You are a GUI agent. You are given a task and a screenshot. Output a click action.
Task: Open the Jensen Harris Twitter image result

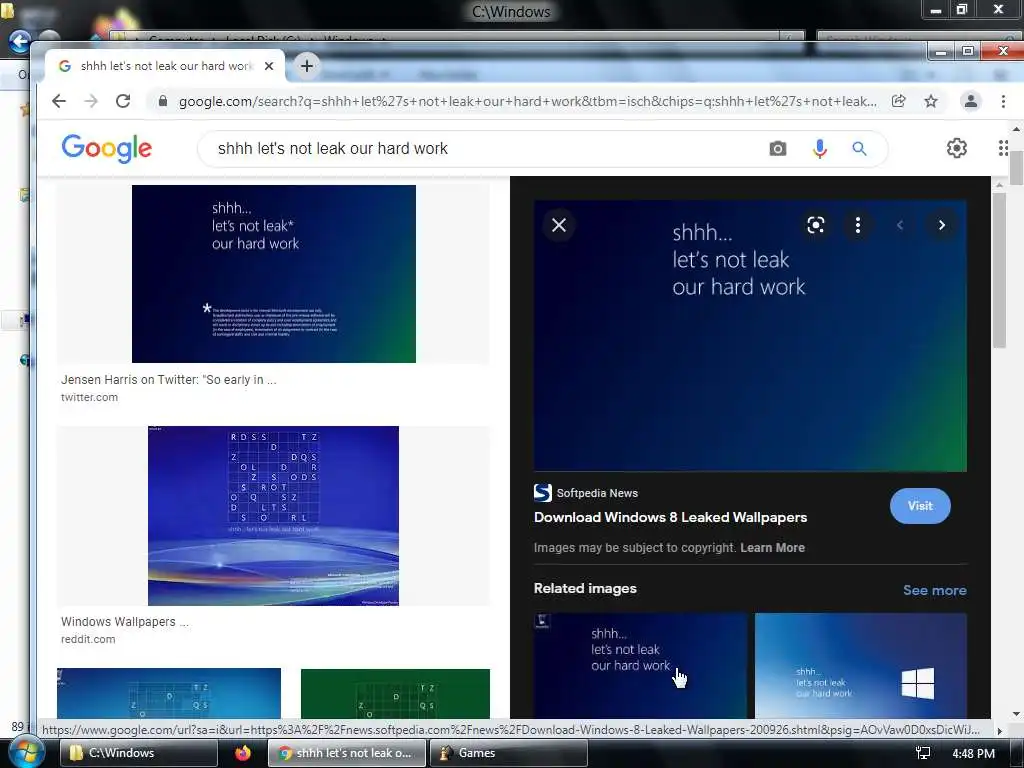click(274, 274)
